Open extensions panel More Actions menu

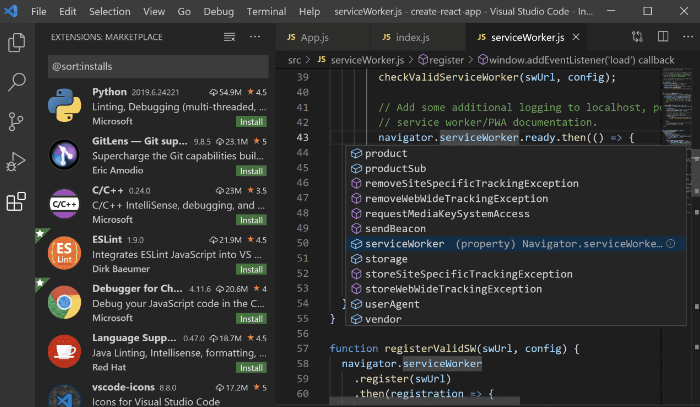tap(255, 37)
